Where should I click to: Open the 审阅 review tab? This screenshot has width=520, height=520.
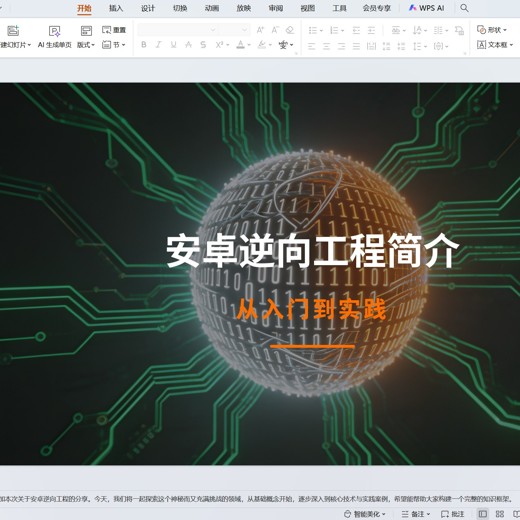276,8
